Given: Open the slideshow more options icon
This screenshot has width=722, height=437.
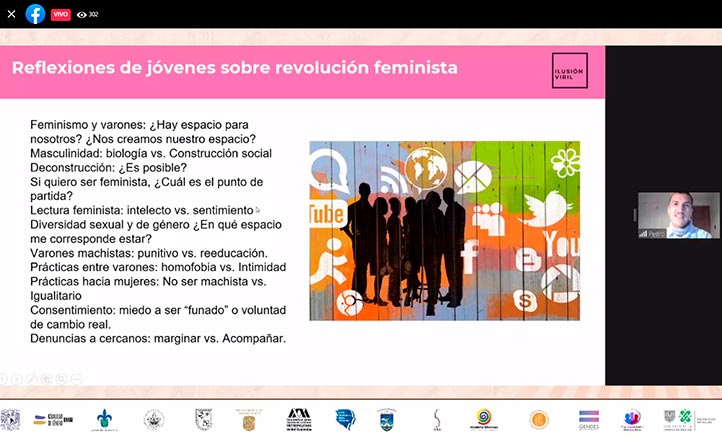Looking at the screenshot, I should point(77,379).
